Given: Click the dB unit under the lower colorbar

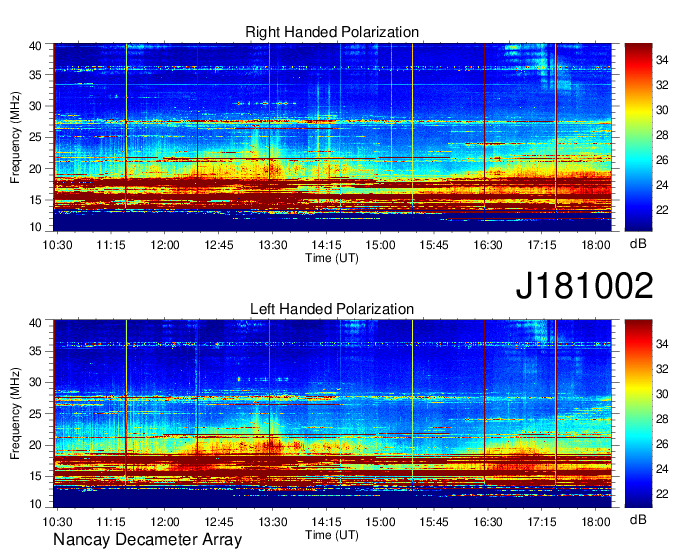Looking at the screenshot, I should [638, 519].
